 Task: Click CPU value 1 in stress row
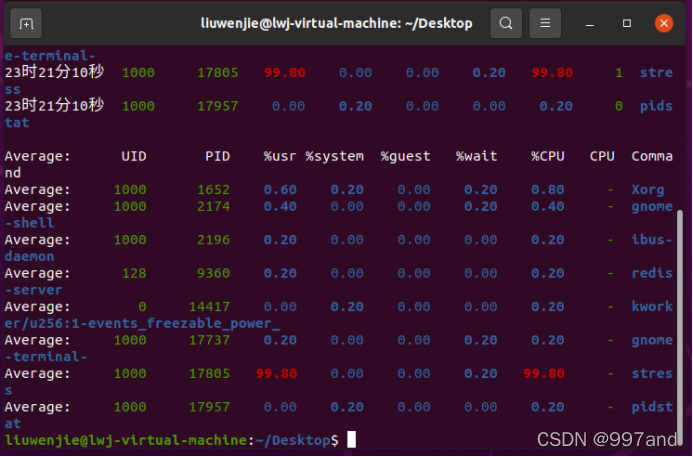(619, 73)
